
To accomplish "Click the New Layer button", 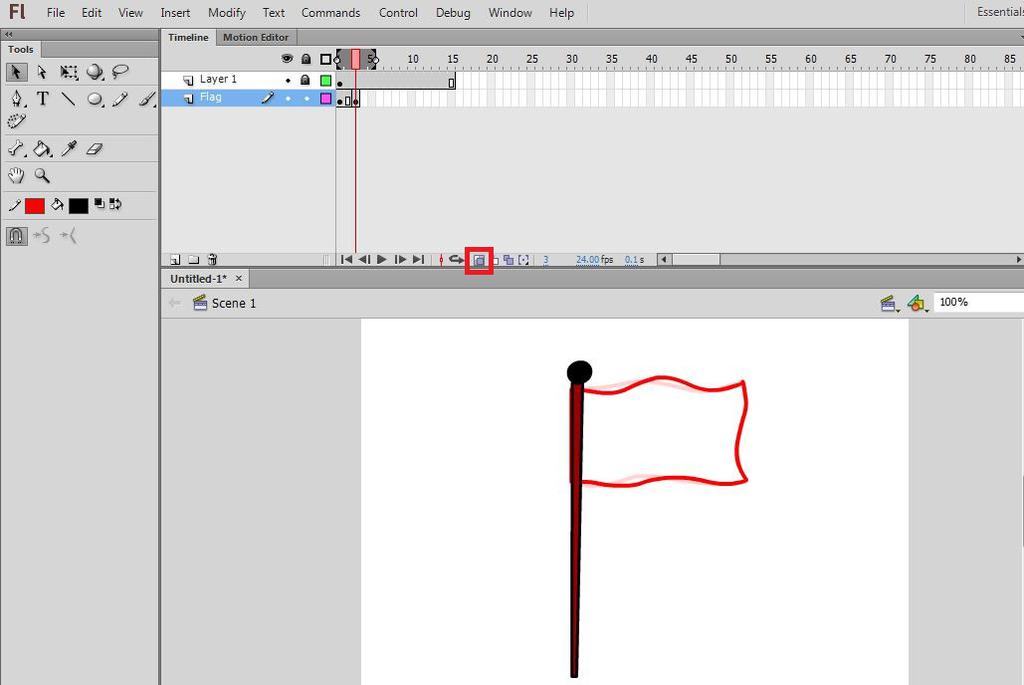I will [175, 259].
